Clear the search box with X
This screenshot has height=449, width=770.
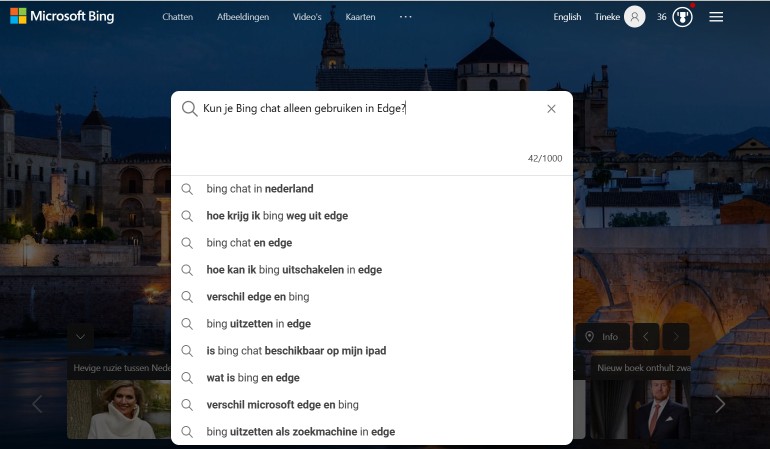[x=551, y=109]
